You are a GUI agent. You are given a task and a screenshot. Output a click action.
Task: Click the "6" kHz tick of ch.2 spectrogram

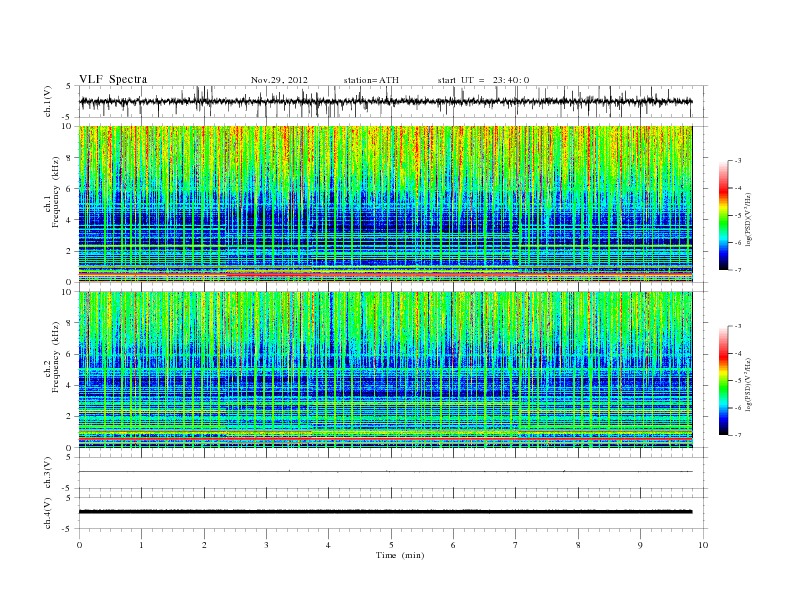(x=70, y=354)
